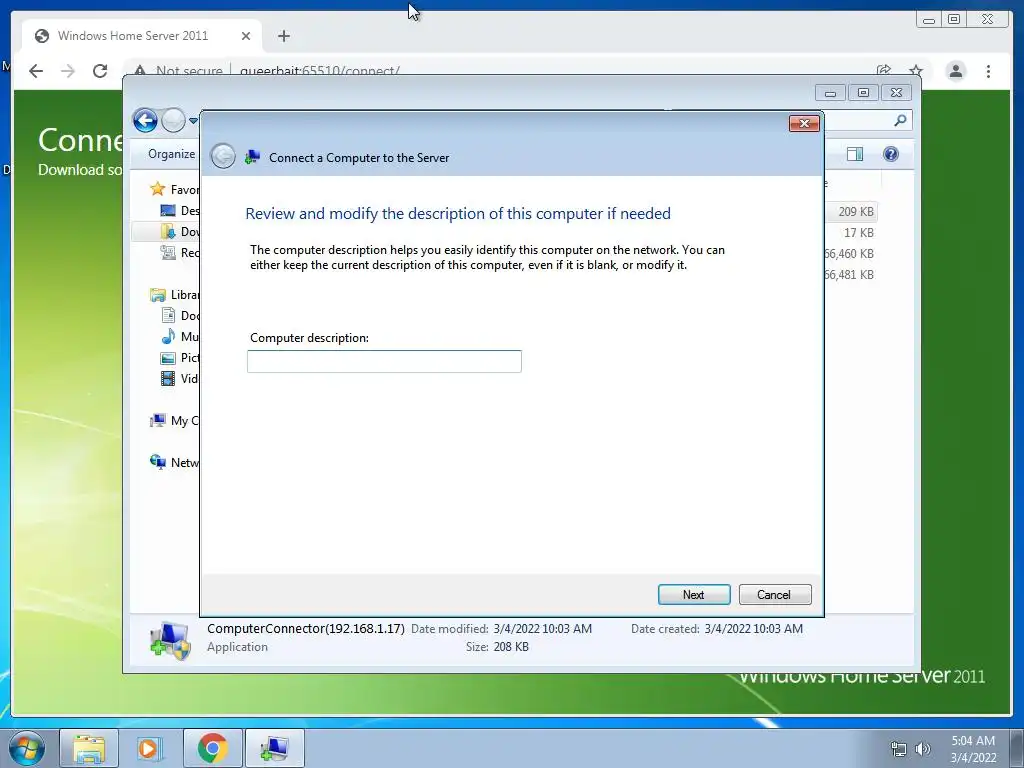Go back in the Explorer window
Viewport: 1024px width, 768px height.
coord(145,120)
